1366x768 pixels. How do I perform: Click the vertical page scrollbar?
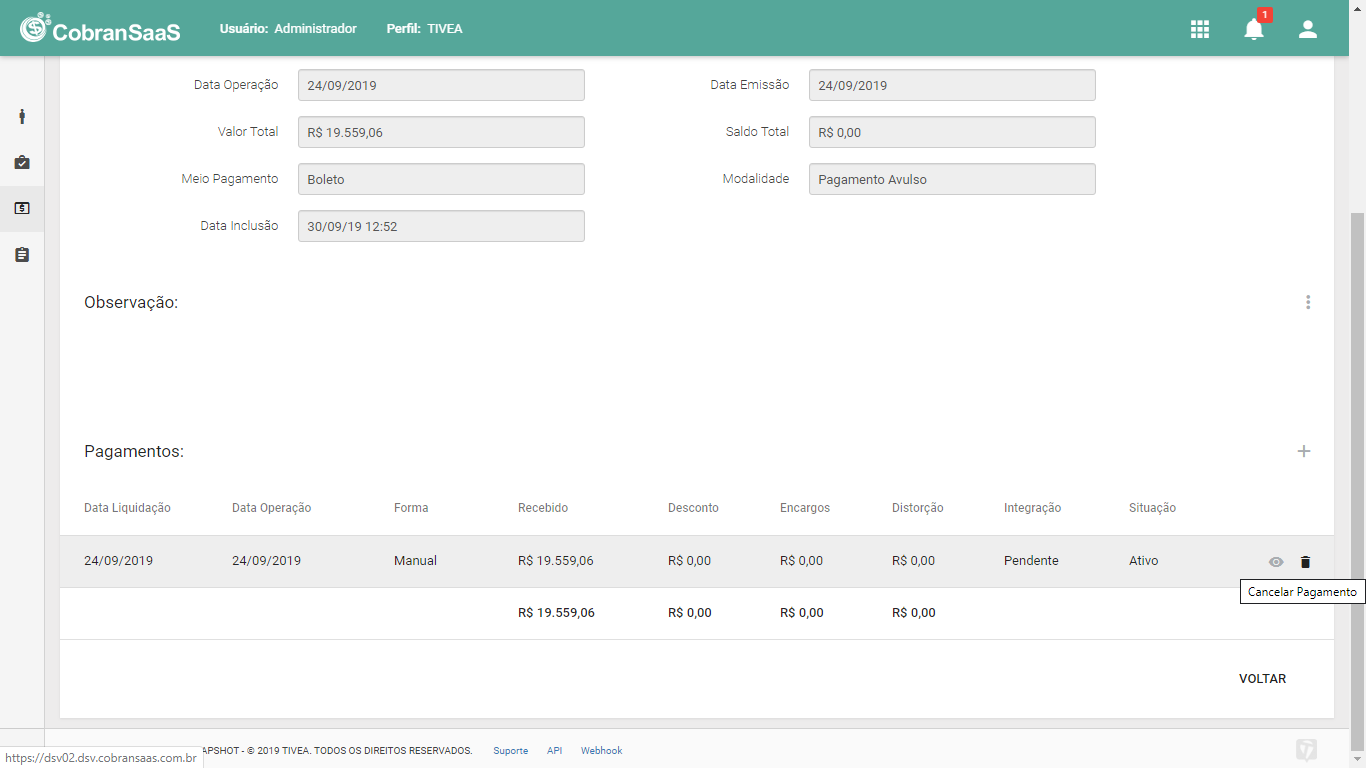click(x=1357, y=470)
